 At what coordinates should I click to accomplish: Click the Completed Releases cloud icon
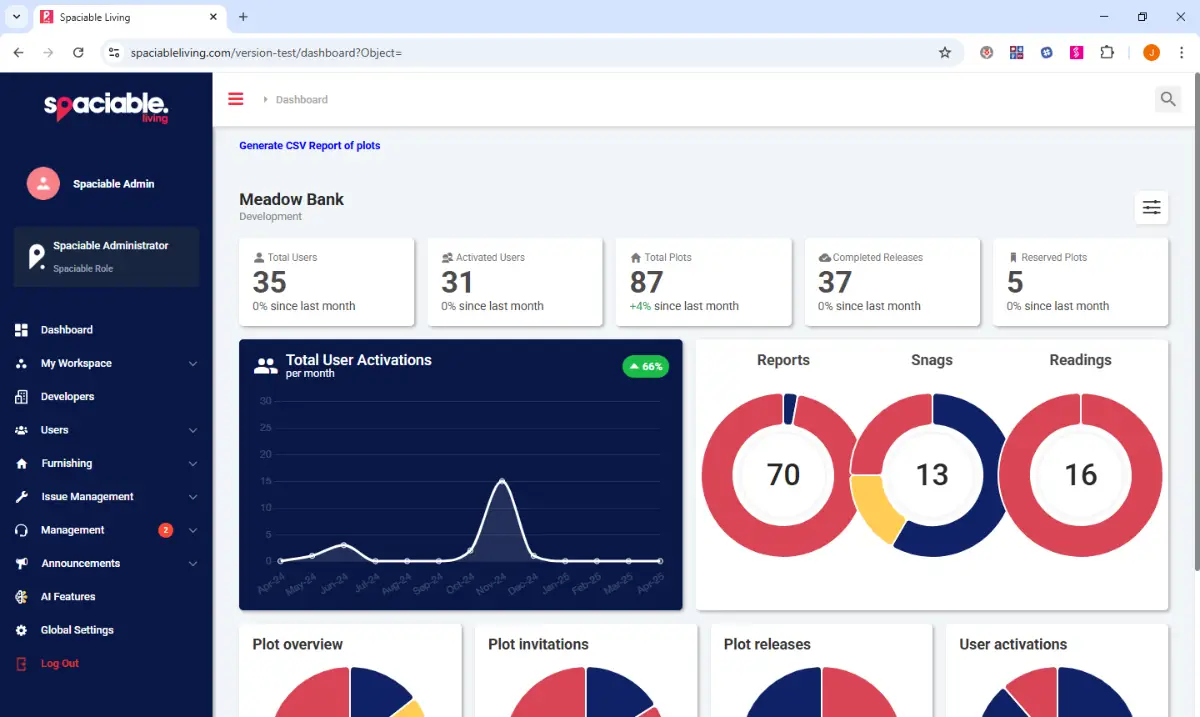[x=824, y=257]
